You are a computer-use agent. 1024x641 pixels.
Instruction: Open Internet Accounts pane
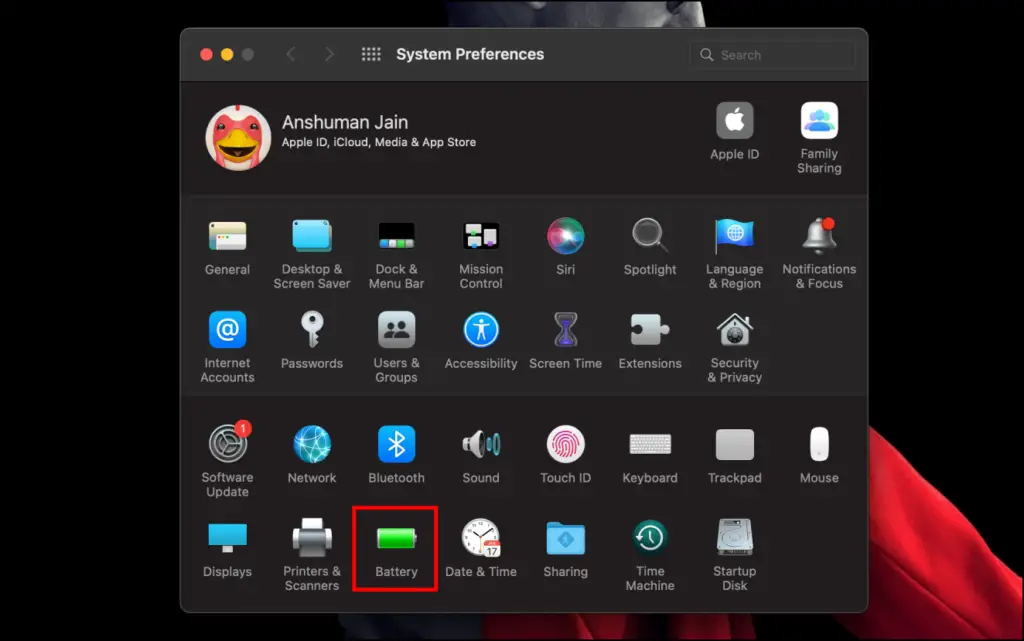(x=227, y=330)
